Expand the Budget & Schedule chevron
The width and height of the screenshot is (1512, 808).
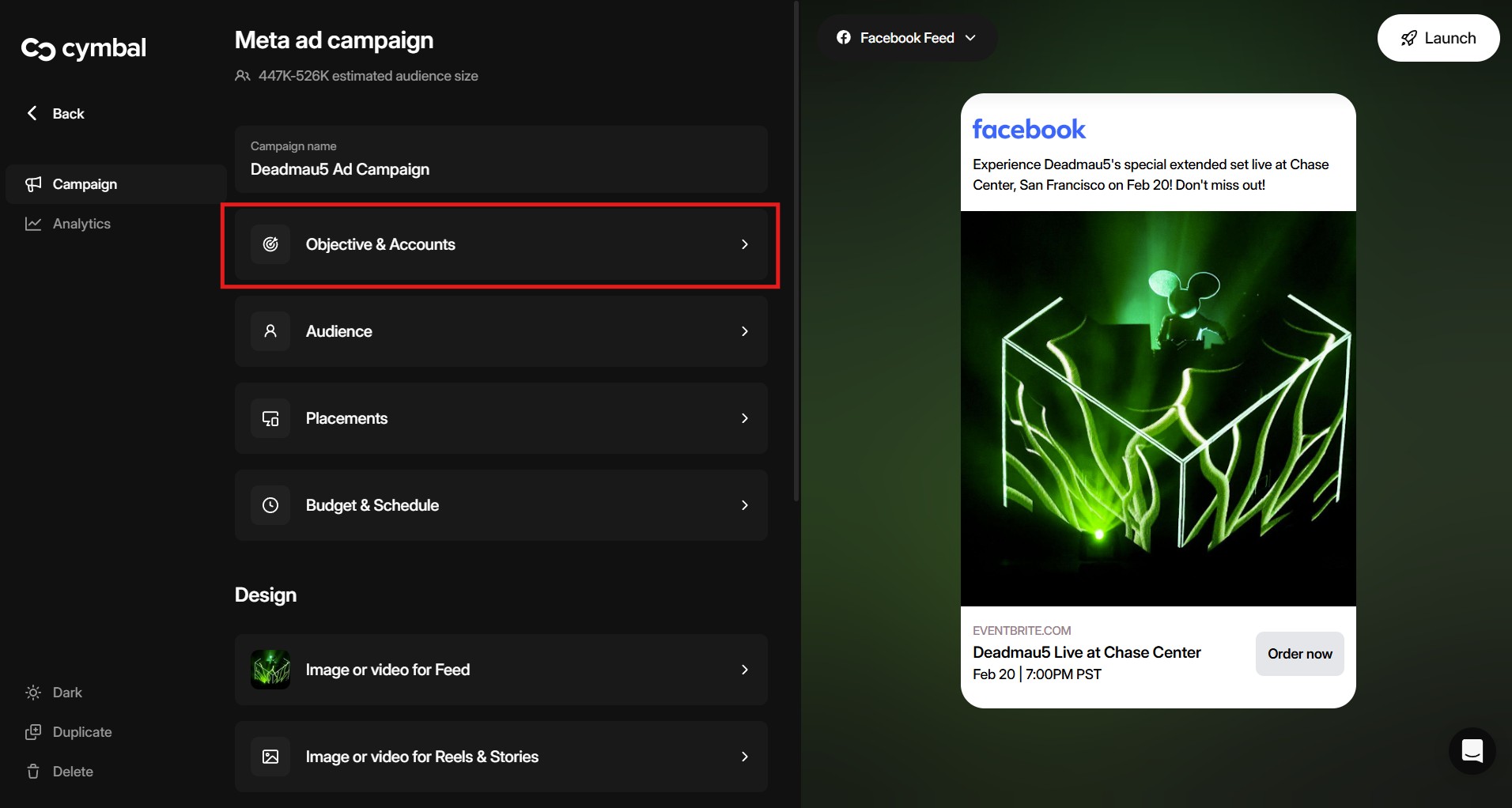point(744,505)
